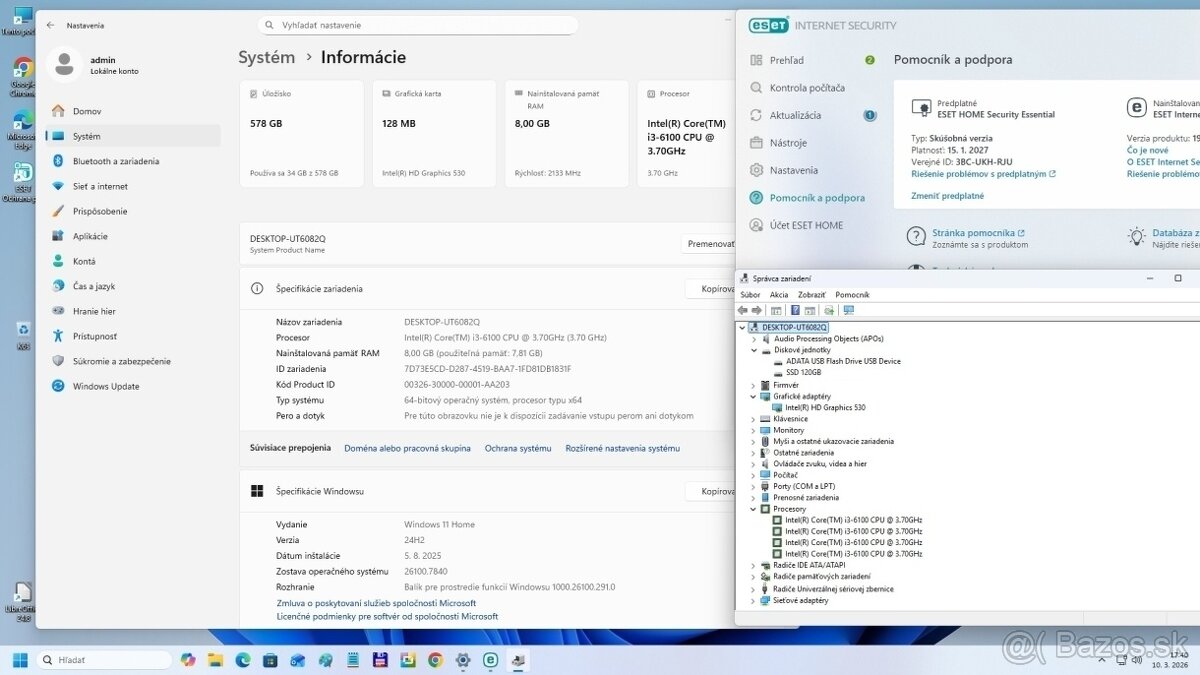Click the scan-for-hardware-changes icon in Device Manager

point(849,310)
